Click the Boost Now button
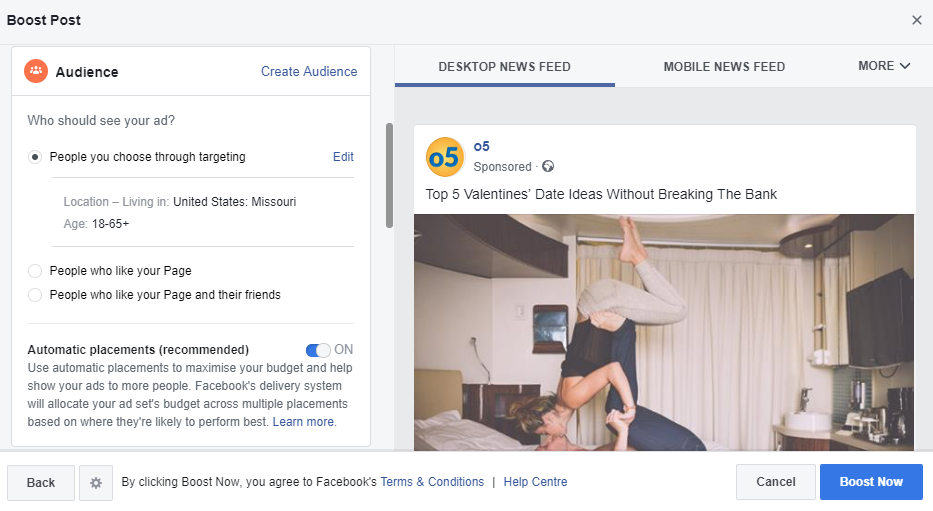The image size is (933, 511). point(871,482)
